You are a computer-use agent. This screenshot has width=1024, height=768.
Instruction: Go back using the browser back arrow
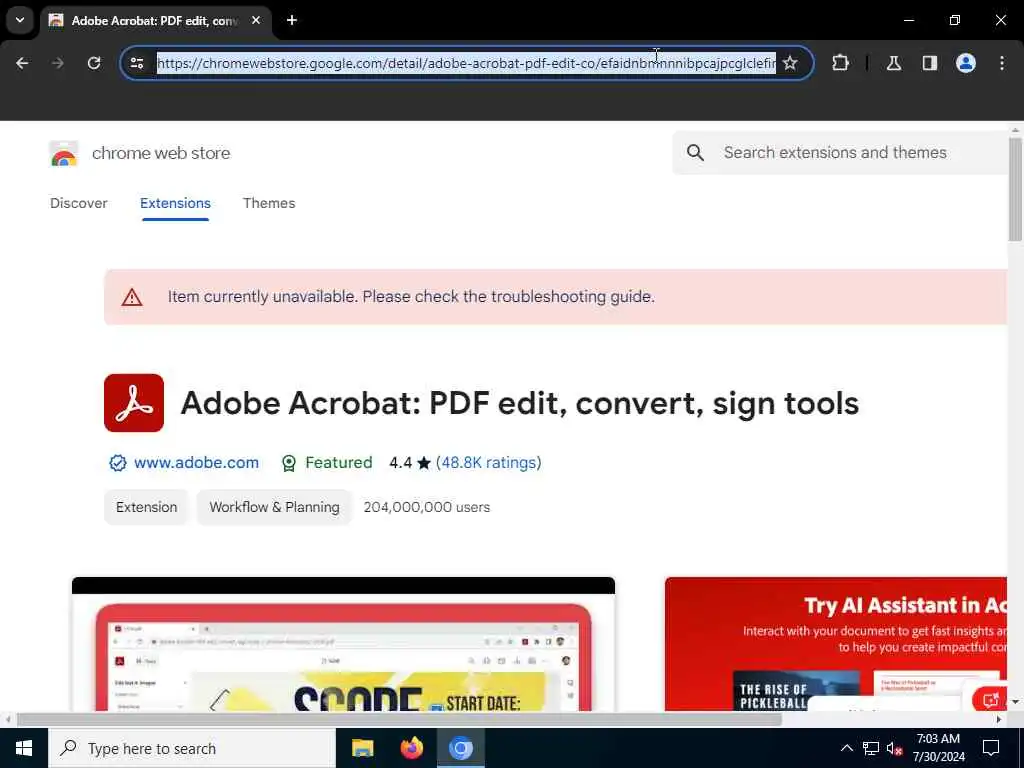(22, 63)
